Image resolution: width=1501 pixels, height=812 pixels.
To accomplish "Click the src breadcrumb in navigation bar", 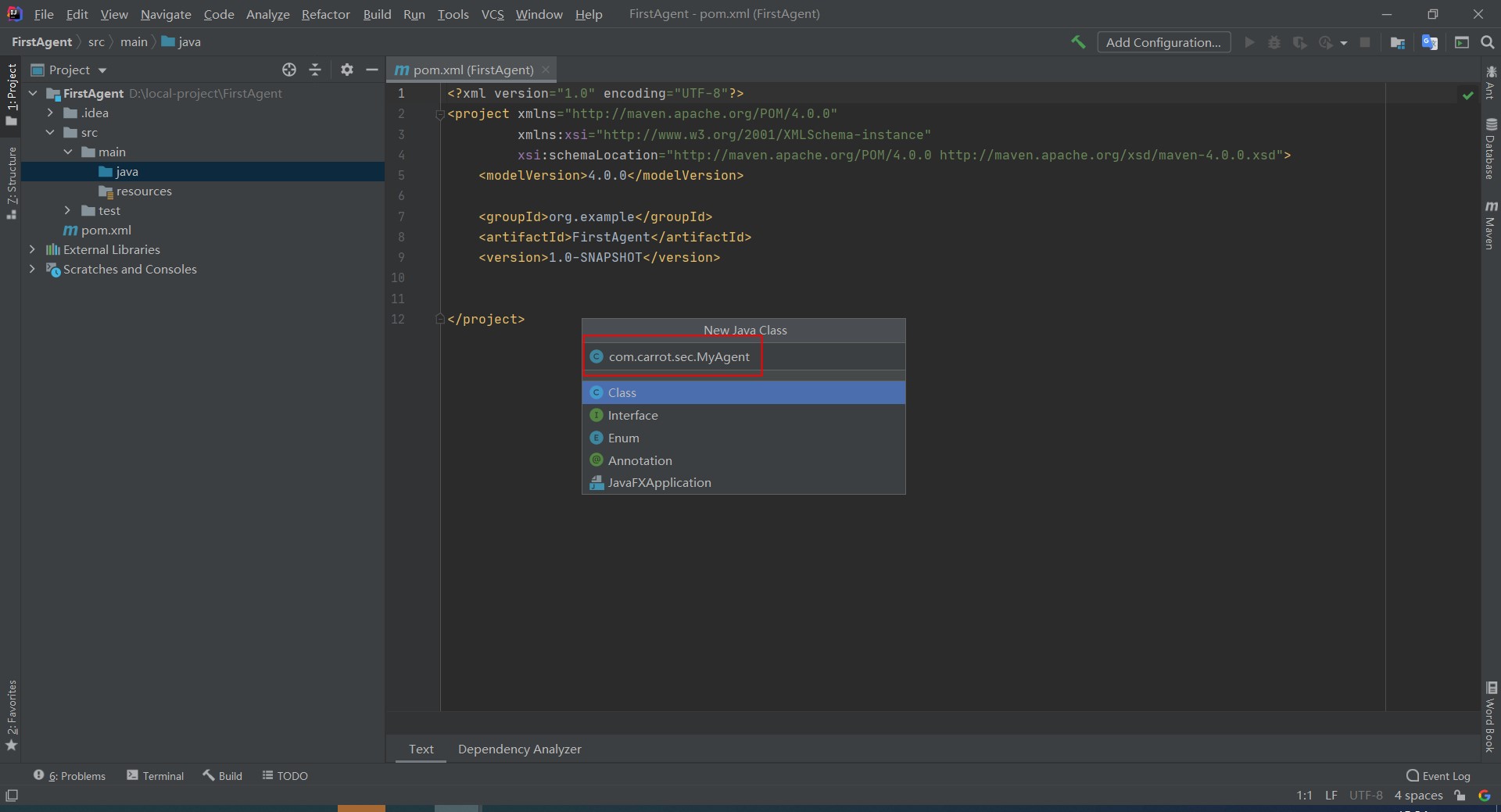I will click(96, 42).
